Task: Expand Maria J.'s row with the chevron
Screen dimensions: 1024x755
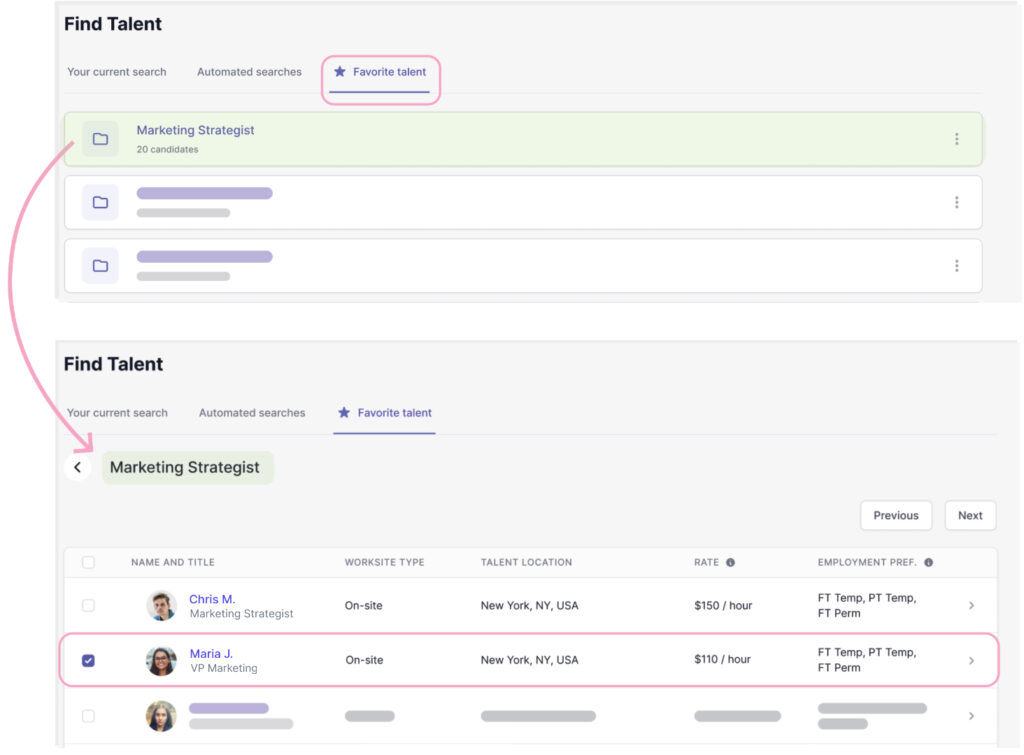Action: click(971, 660)
